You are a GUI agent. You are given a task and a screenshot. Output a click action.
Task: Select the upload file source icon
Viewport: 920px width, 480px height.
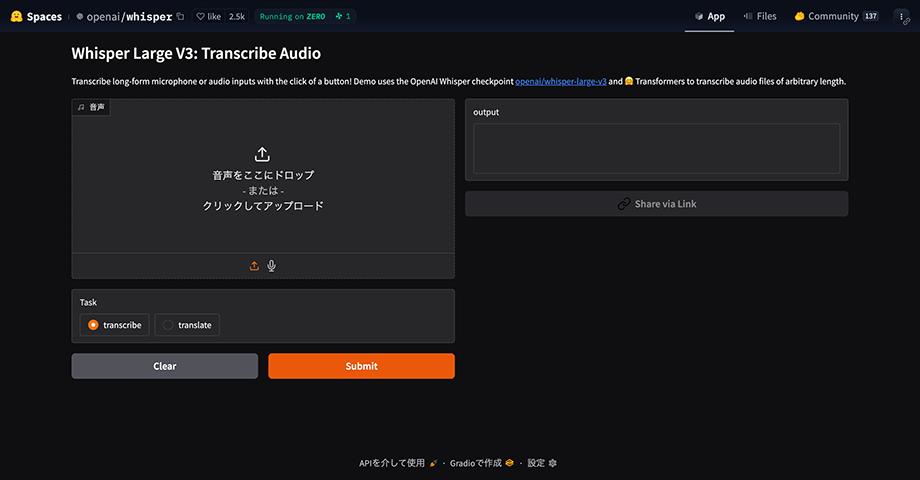tap(254, 266)
